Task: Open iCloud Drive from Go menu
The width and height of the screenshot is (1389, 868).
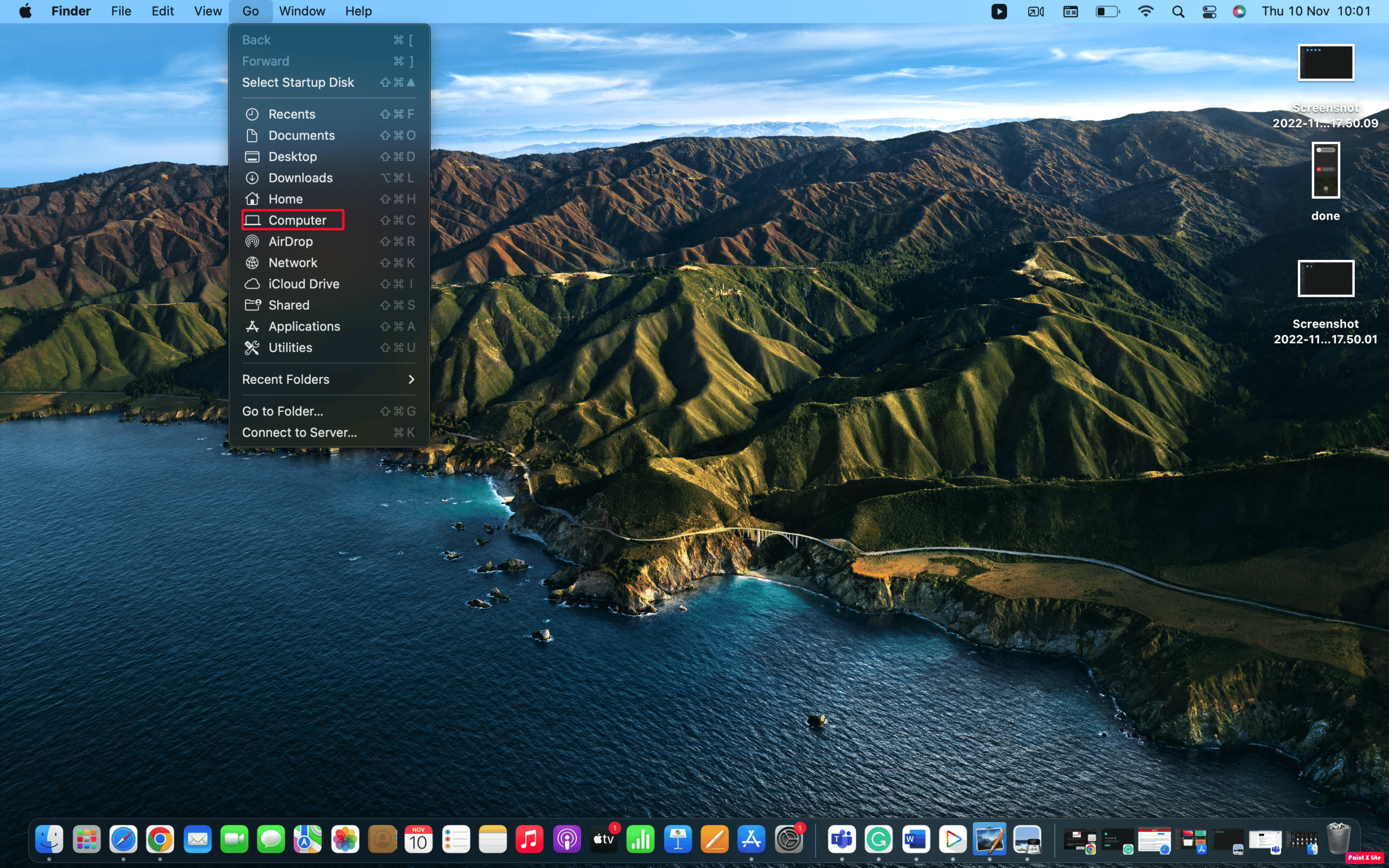Action: tap(303, 283)
